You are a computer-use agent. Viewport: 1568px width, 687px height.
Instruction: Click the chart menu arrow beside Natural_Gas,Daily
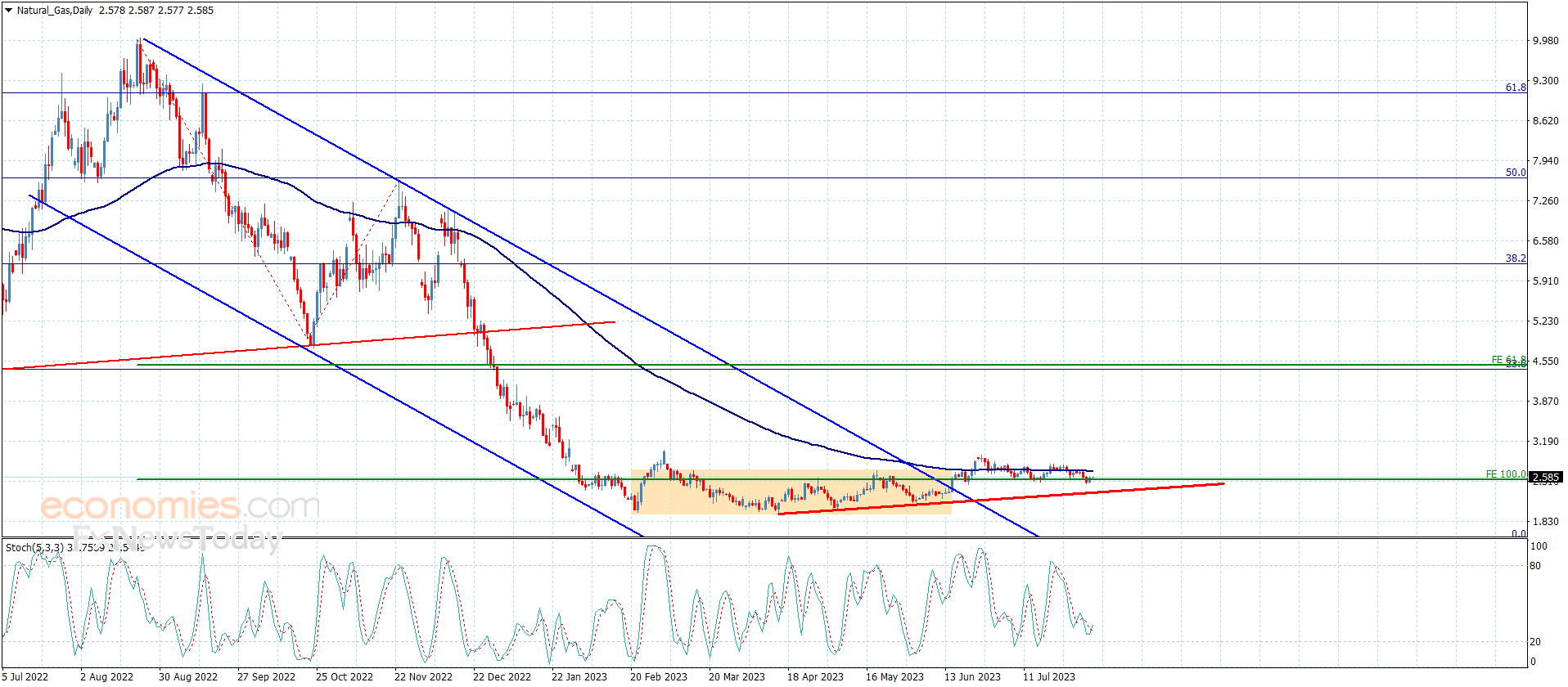tap(8, 11)
